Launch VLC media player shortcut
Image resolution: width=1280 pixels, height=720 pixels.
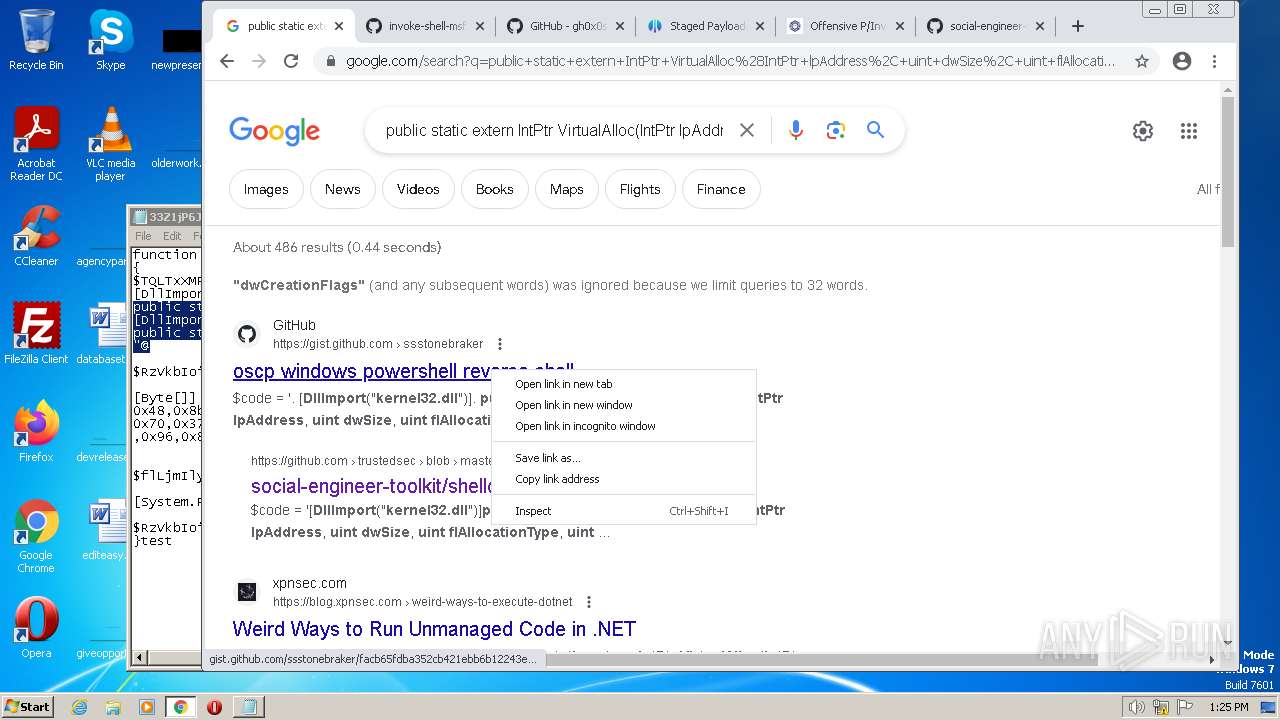[x=110, y=143]
